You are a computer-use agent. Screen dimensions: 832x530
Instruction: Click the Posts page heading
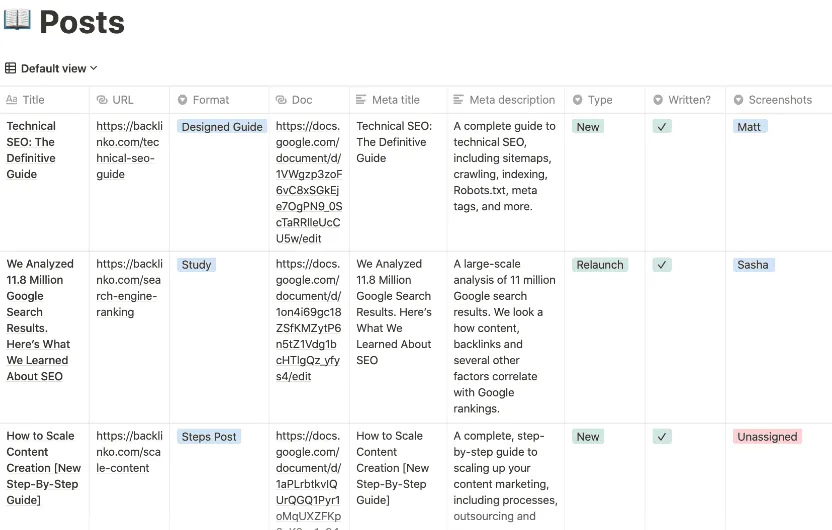[82, 22]
